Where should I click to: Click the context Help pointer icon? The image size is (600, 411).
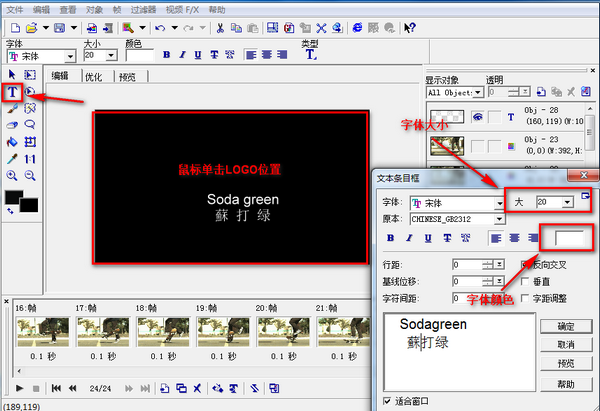tap(409, 28)
